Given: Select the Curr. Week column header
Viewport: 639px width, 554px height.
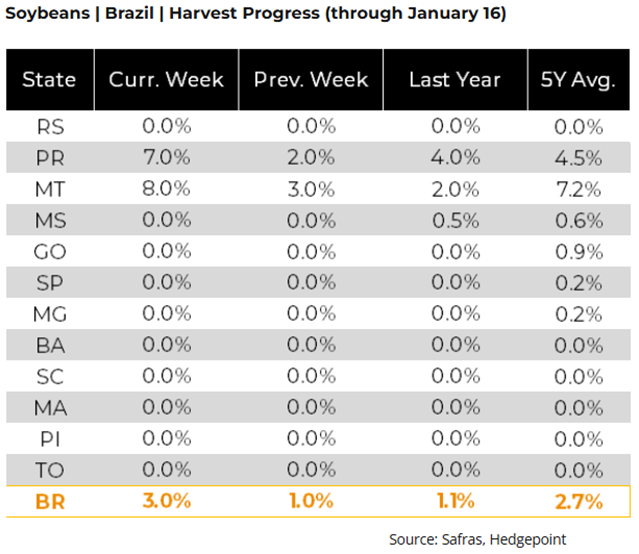Looking at the screenshot, I should (x=166, y=80).
